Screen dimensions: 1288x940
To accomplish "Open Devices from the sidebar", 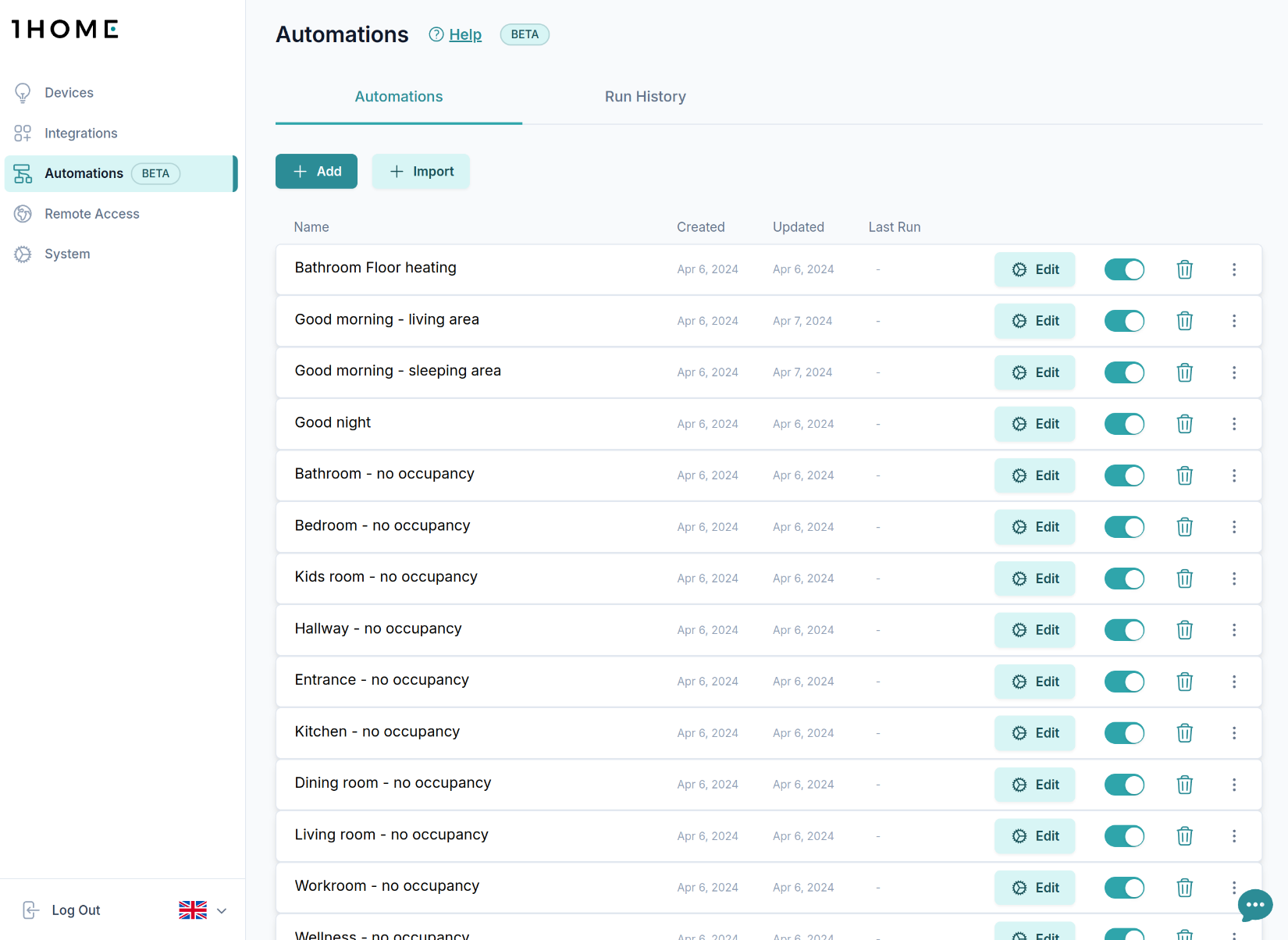I will click(x=69, y=93).
